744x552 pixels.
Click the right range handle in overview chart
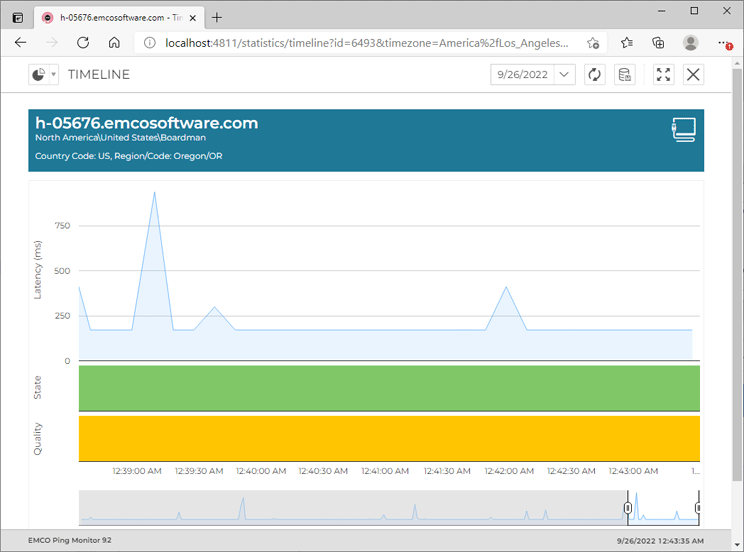[x=697, y=508]
